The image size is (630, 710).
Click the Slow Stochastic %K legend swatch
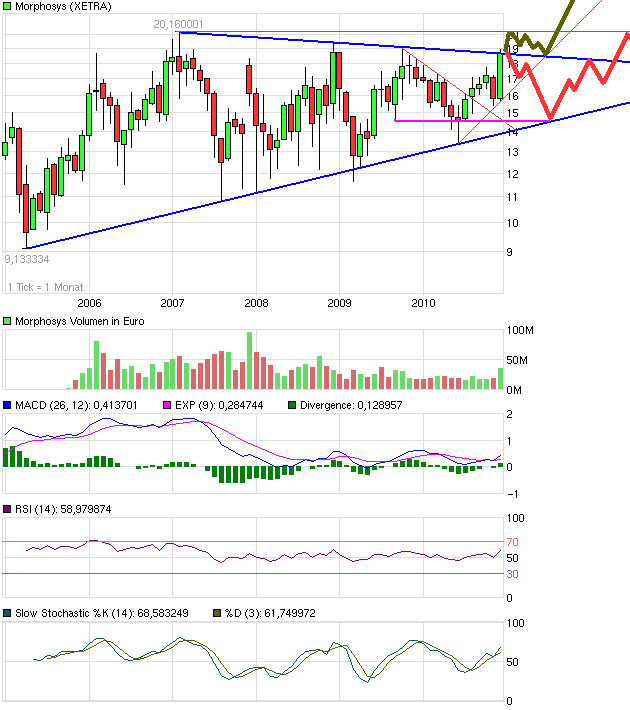[x=6, y=613]
